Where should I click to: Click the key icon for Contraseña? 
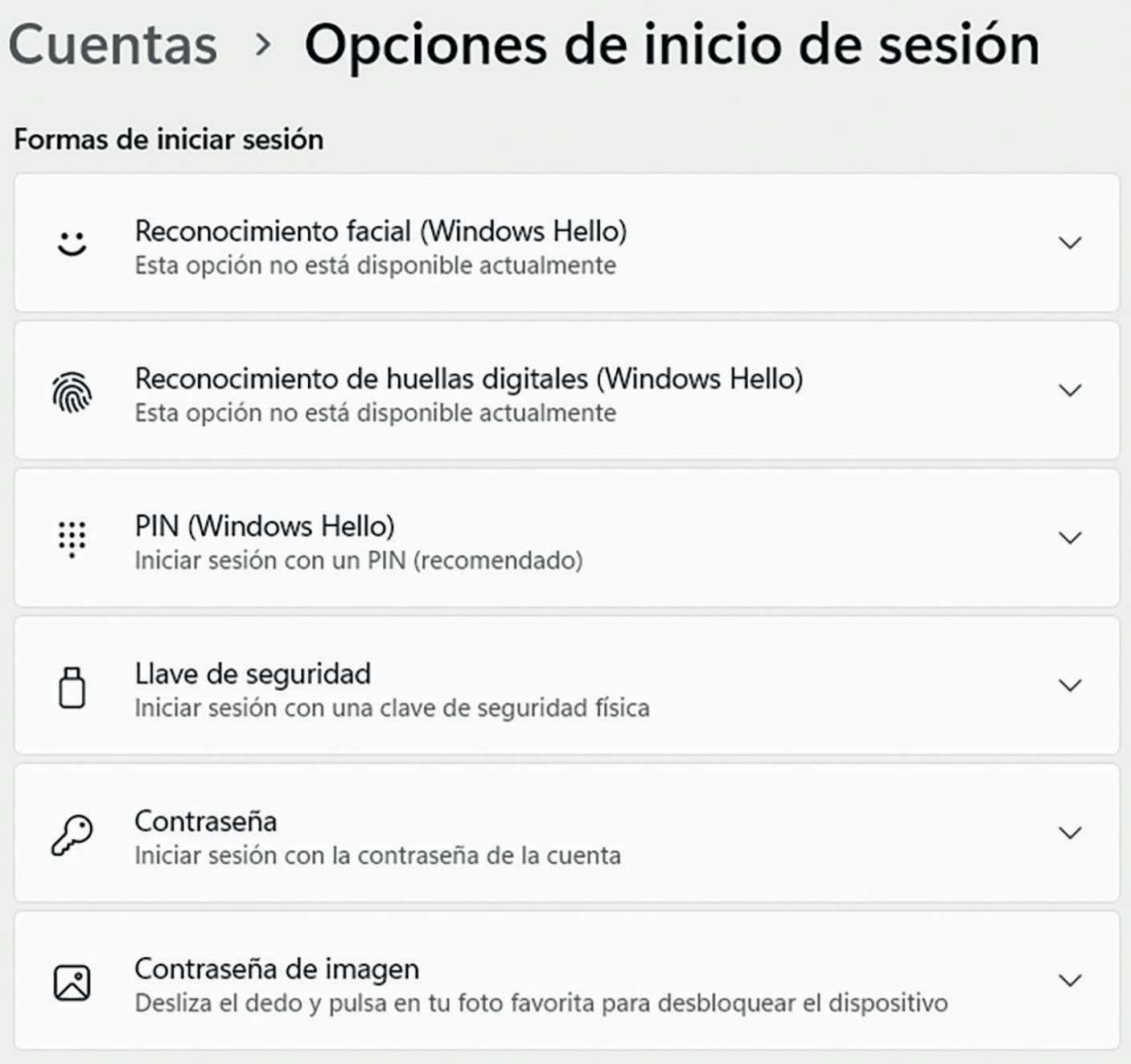click(x=72, y=835)
